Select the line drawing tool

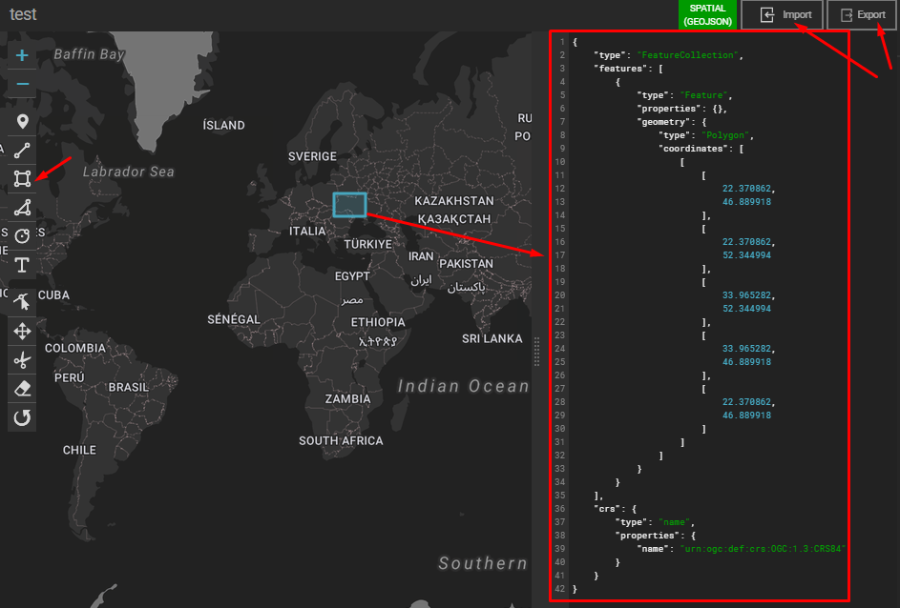point(21,150)
